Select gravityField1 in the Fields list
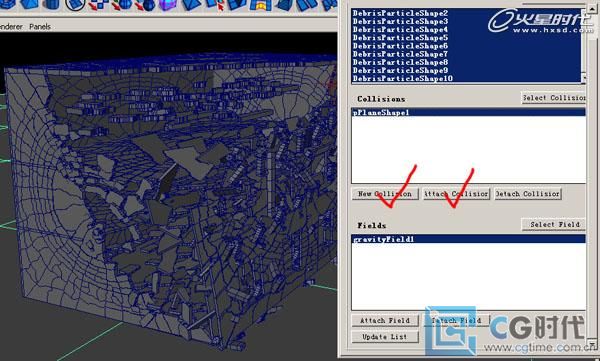The width and height of the screenshot is (600, 361). [x=468, y=239]
